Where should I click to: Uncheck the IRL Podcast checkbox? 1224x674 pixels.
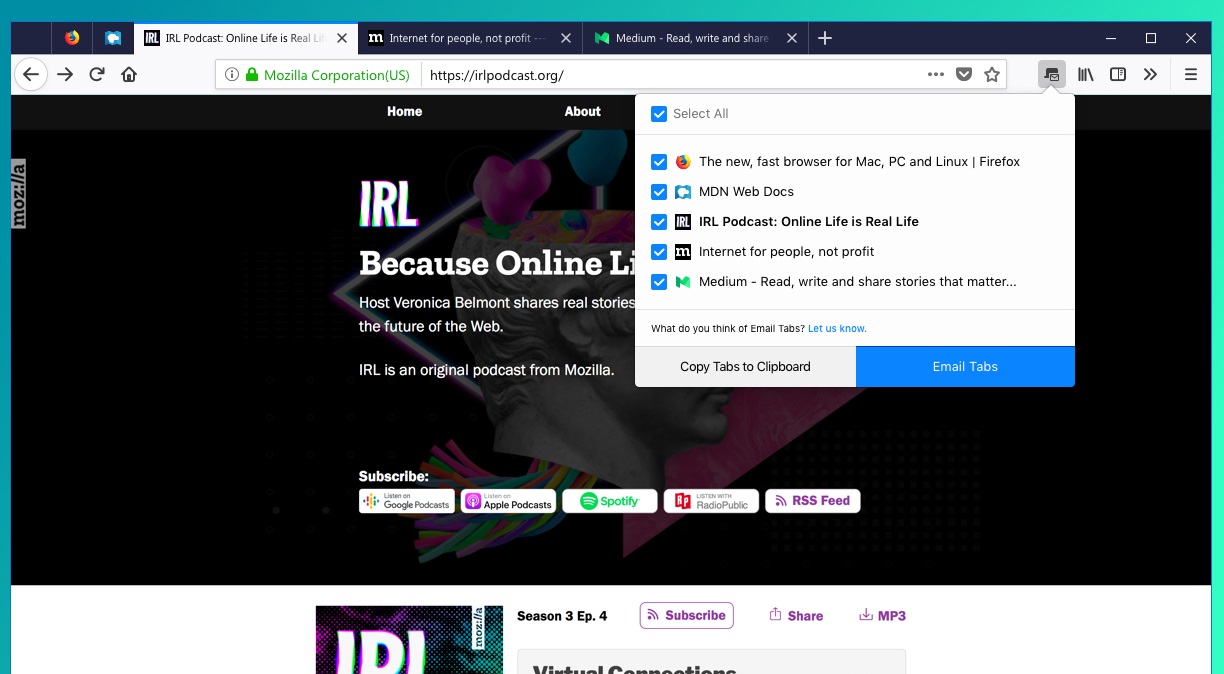pyautogui.click(x=659, y=222)
